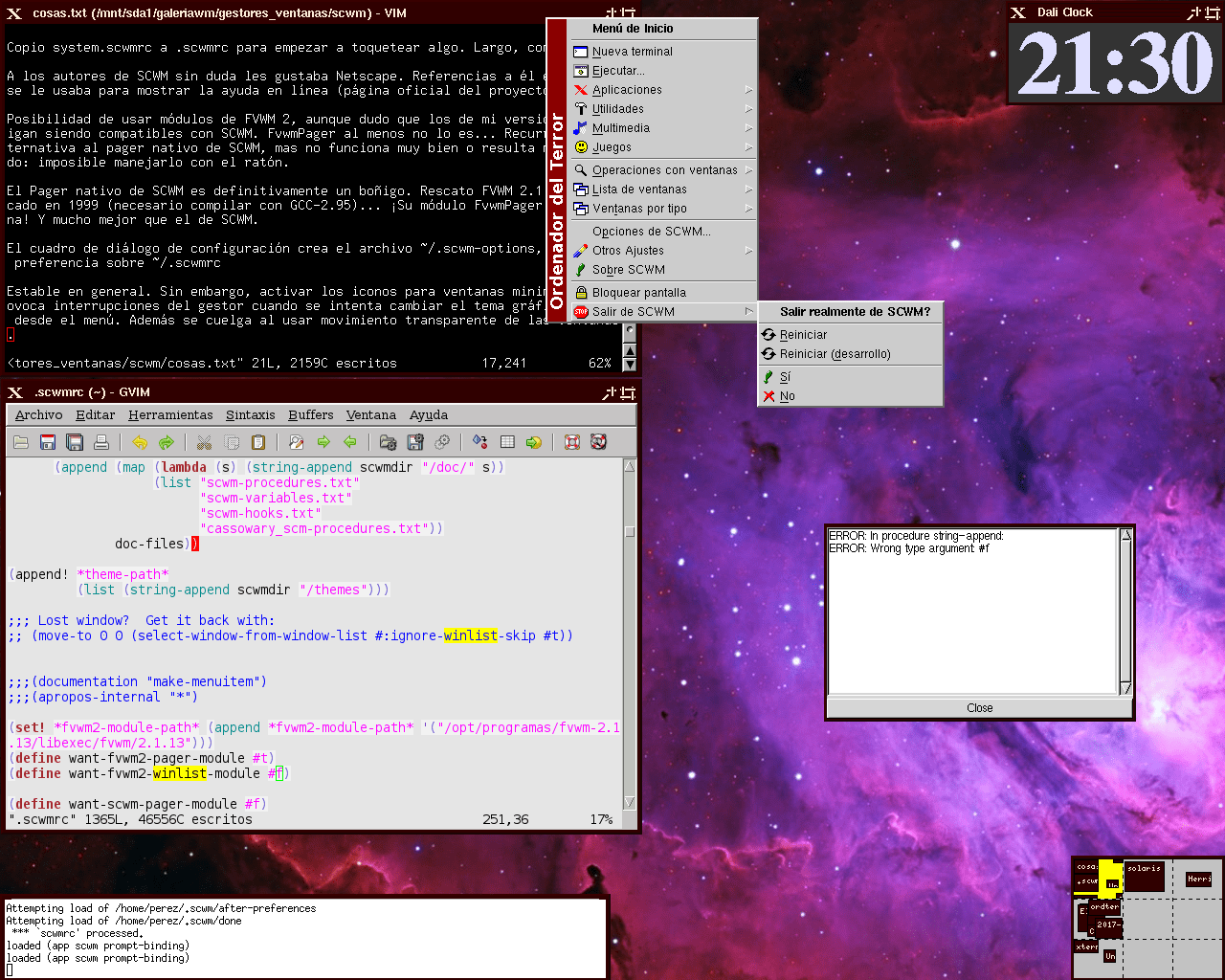Select the xterm window in pager
The width and height of the screenshot is (1225, 980).
point(1086,947)
